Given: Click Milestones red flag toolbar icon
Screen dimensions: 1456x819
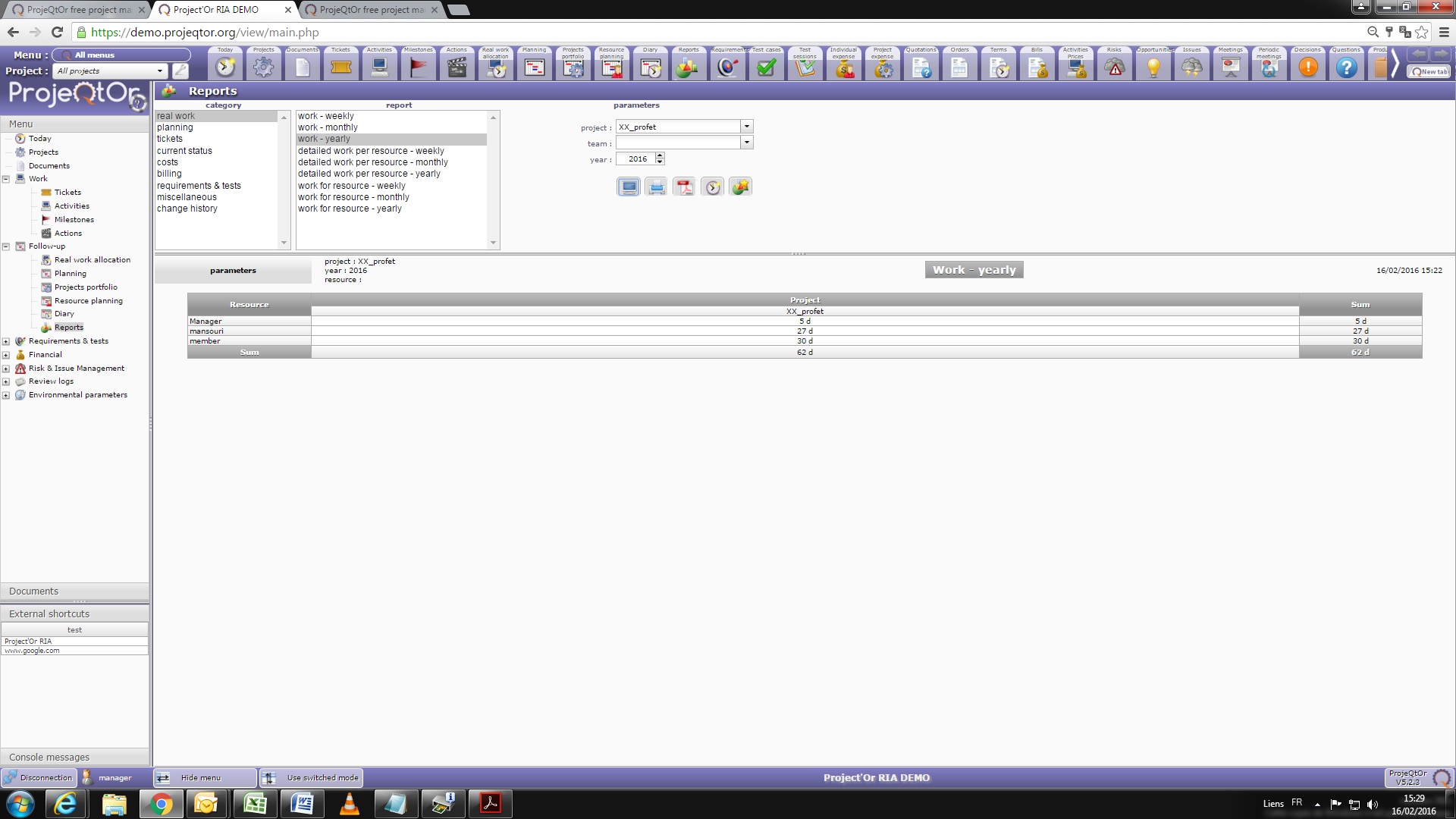Looking at the screenshot, I should click(x=418, y=67).
